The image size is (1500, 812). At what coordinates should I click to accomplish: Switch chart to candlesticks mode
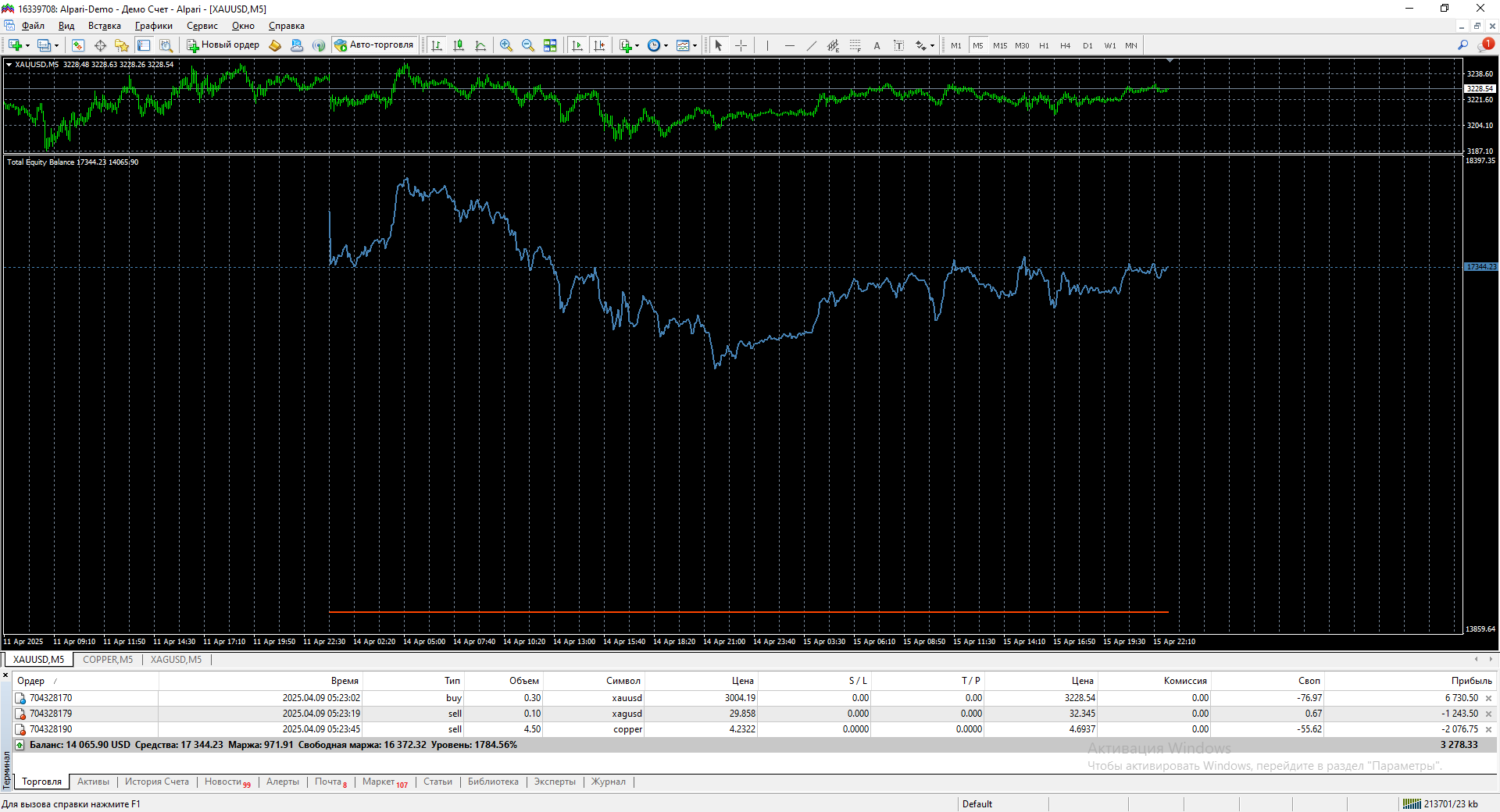coord(459,45)
